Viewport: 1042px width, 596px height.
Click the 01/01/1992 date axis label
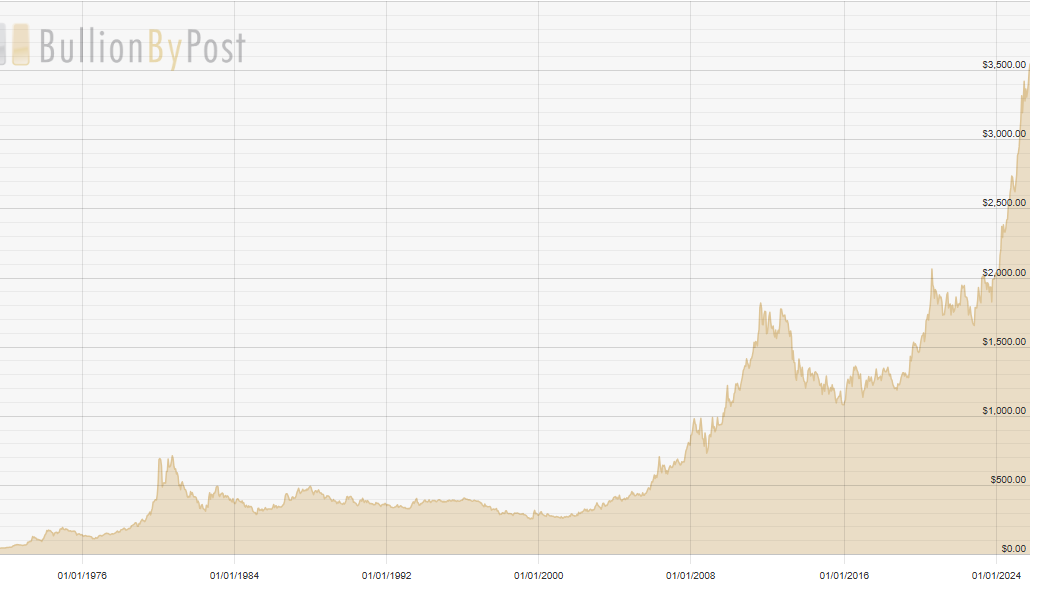pos(386,575)
